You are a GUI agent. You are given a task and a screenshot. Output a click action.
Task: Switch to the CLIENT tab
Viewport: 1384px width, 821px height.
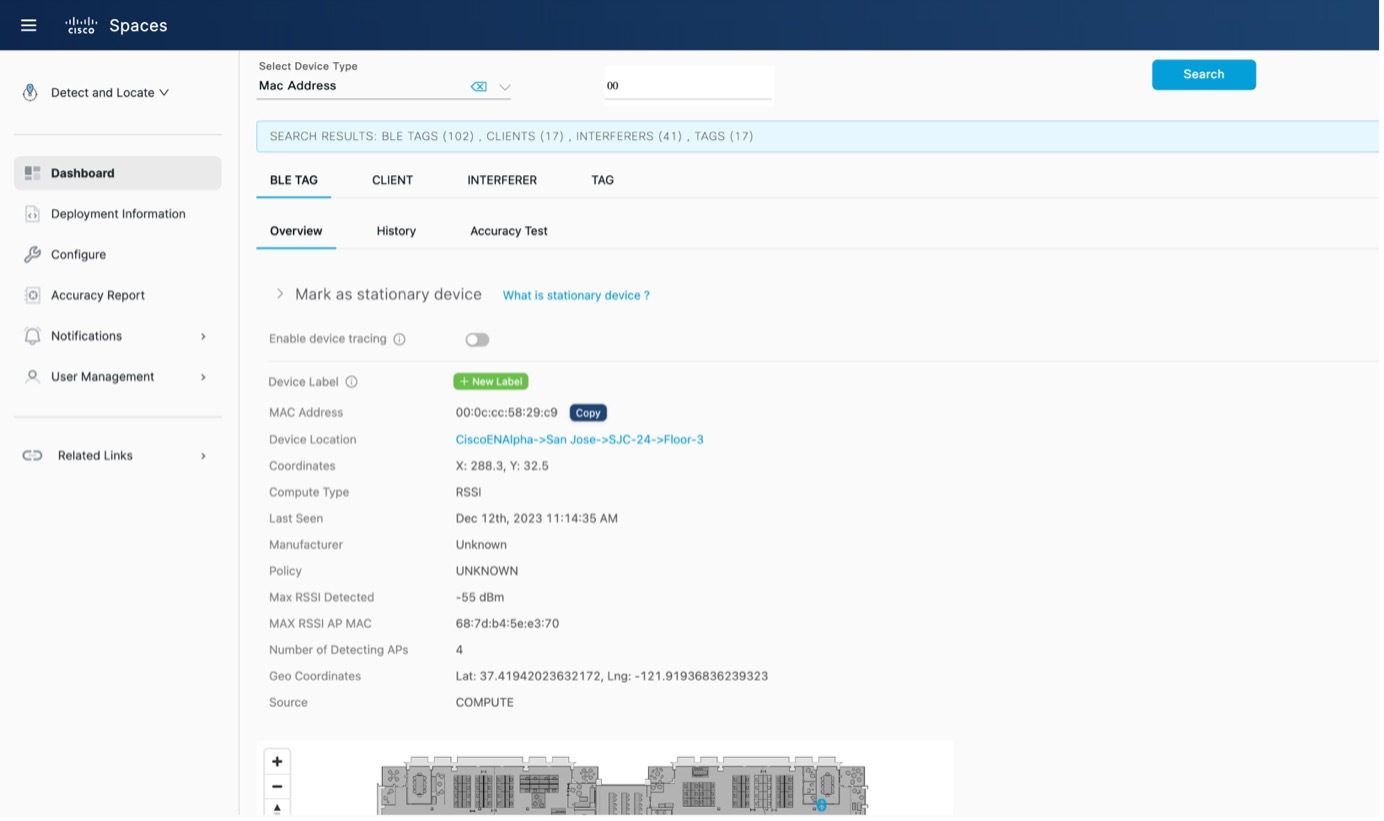pos(393,181)
